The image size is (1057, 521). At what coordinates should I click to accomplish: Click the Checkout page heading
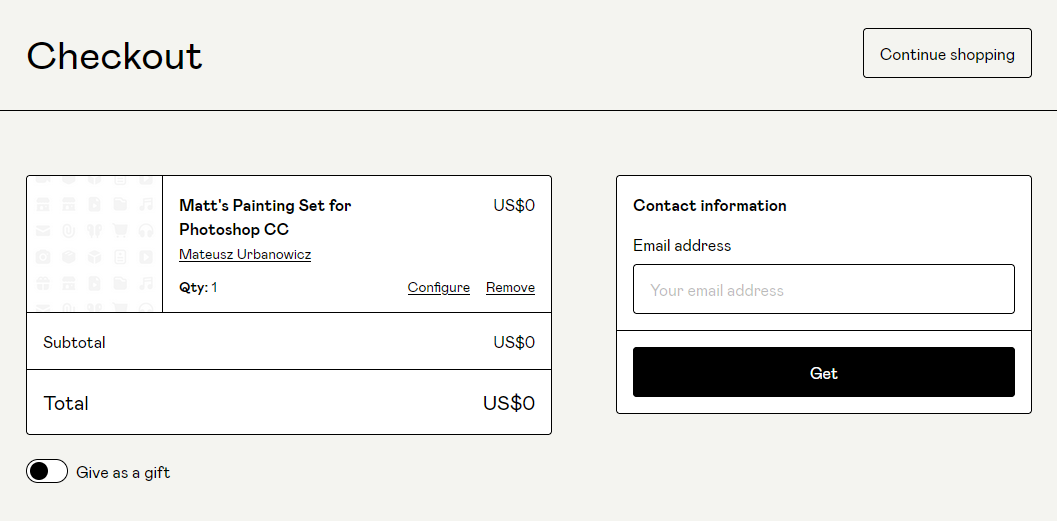tap(114, 56)
